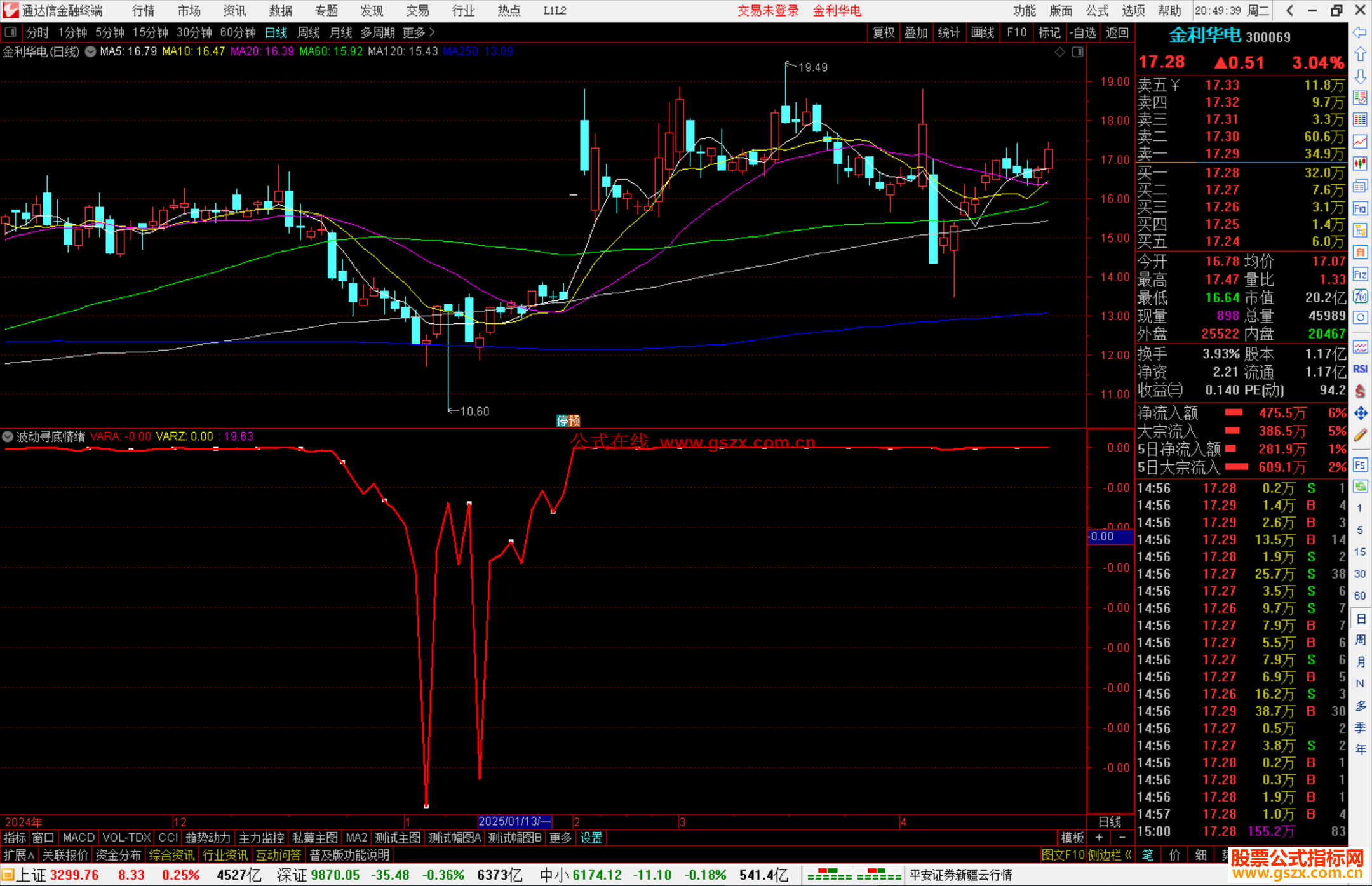Open the 资金分布 bottom tab
The height and width of the screenshot is (886, 1372).
[118, 855]
